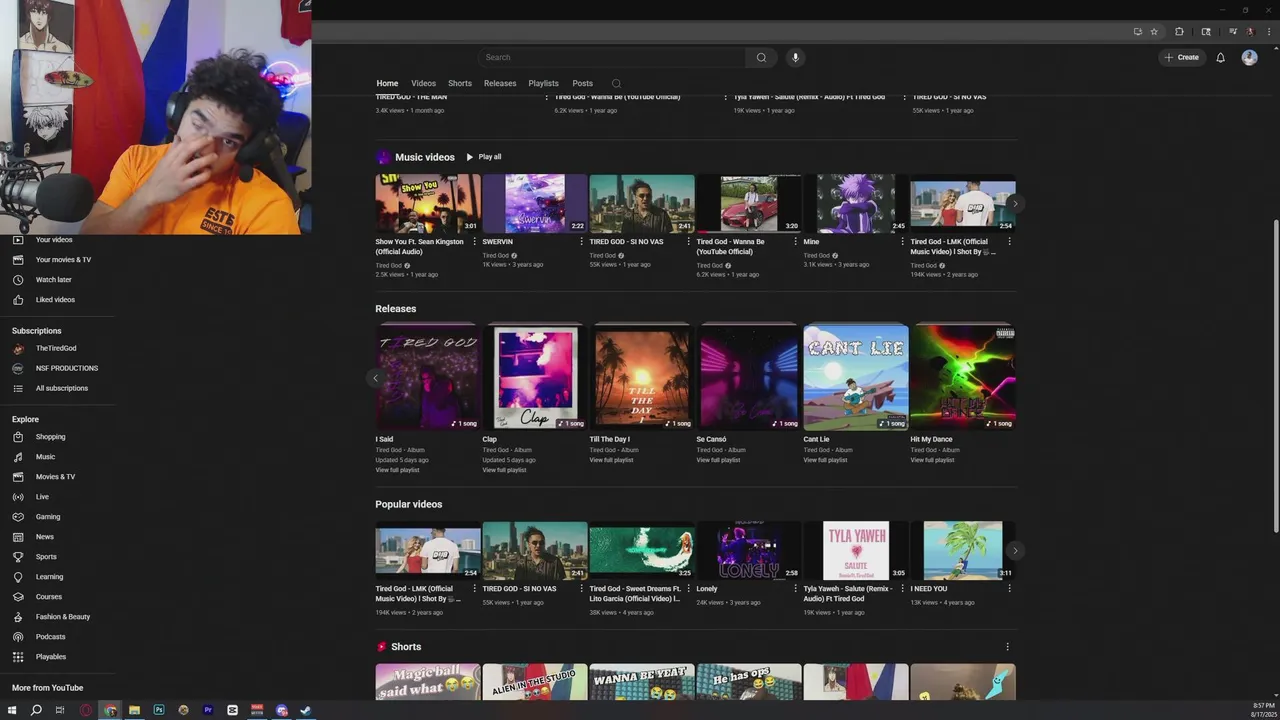1280x720 pixels.
Task: Open Premiere Pro from the taskbar
Action: point(208,710)
